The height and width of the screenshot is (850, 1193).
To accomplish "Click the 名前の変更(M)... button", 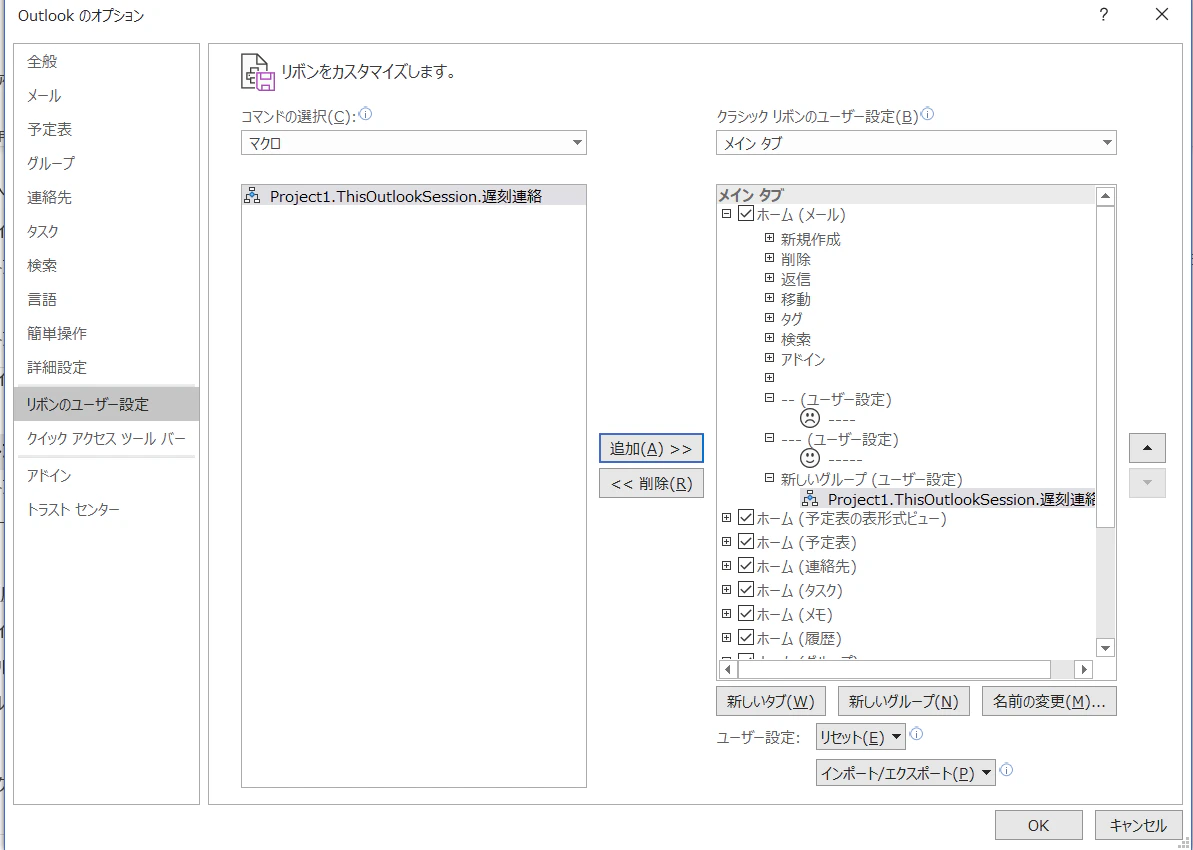I will pyautogui.click(x=1049, y=701).
